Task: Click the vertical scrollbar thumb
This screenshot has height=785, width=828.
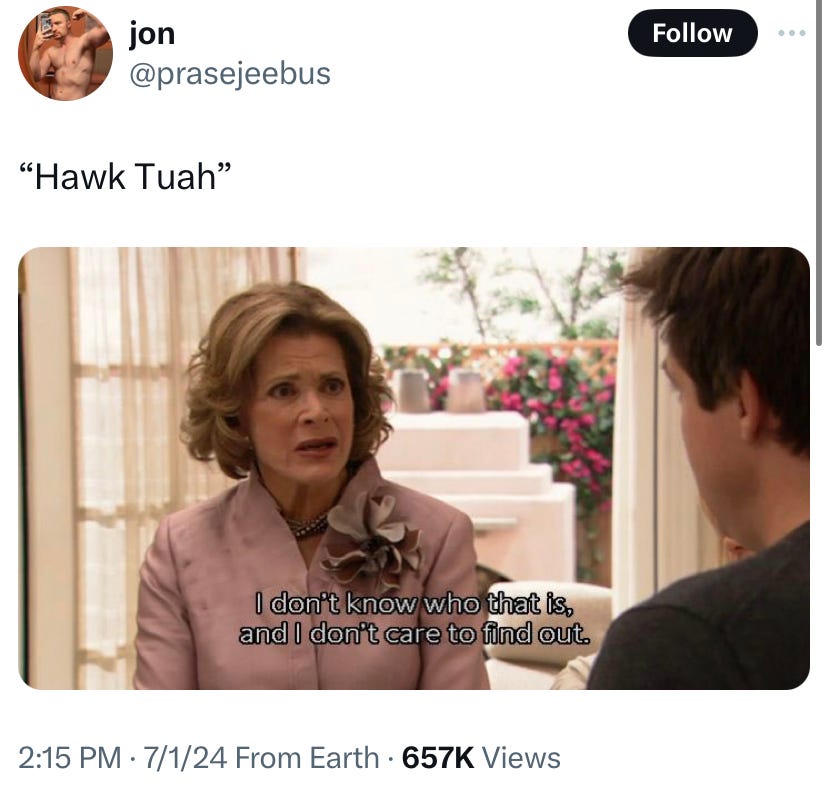Action: click(819, 173)
